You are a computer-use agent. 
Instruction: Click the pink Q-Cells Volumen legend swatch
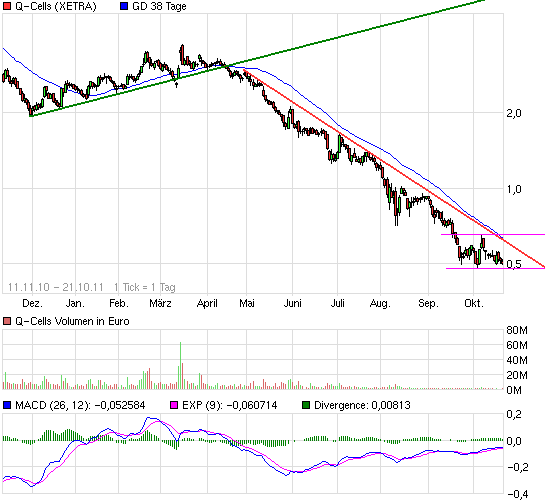pos(7,321)
